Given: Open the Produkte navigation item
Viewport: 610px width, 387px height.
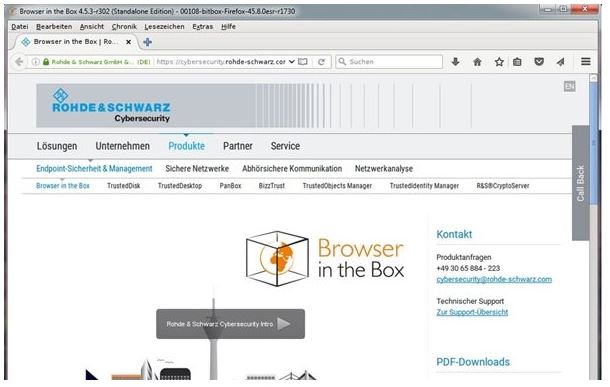Looking at the screenshot, I should pyautogui.click(x=186, y=146).
